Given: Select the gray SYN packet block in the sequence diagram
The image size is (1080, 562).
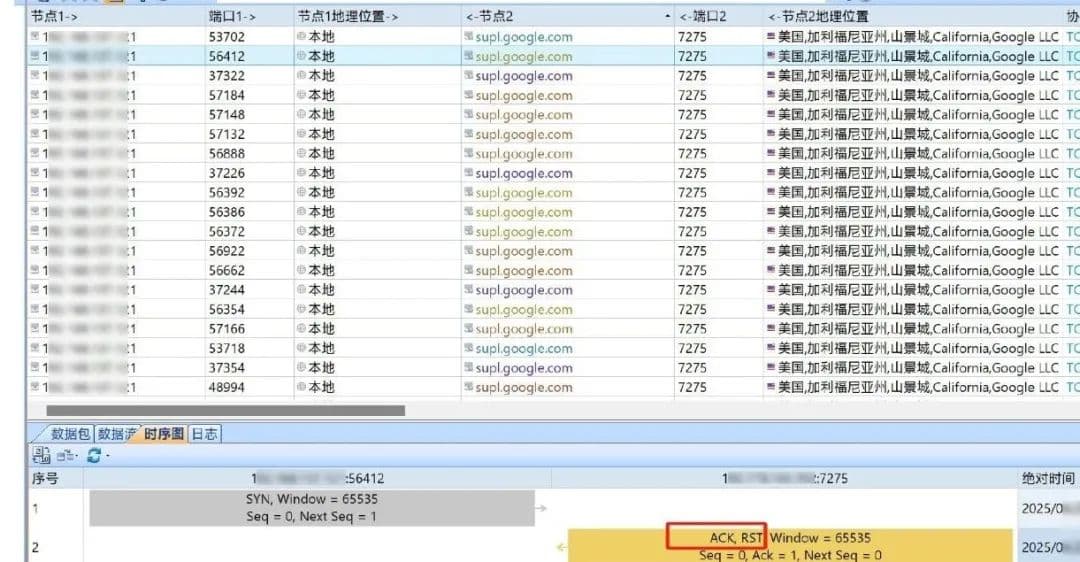Looking at the screenshot, I should click(x=312, y=508).
